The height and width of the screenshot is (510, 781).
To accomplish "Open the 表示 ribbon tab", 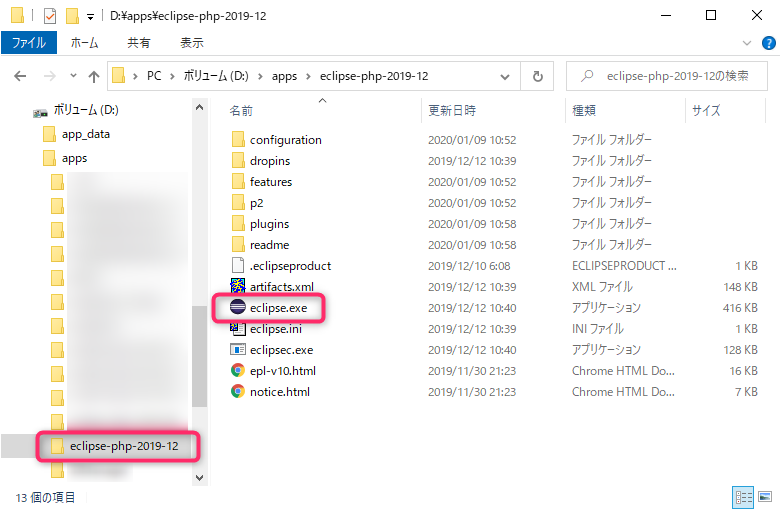I will point(192,43).
